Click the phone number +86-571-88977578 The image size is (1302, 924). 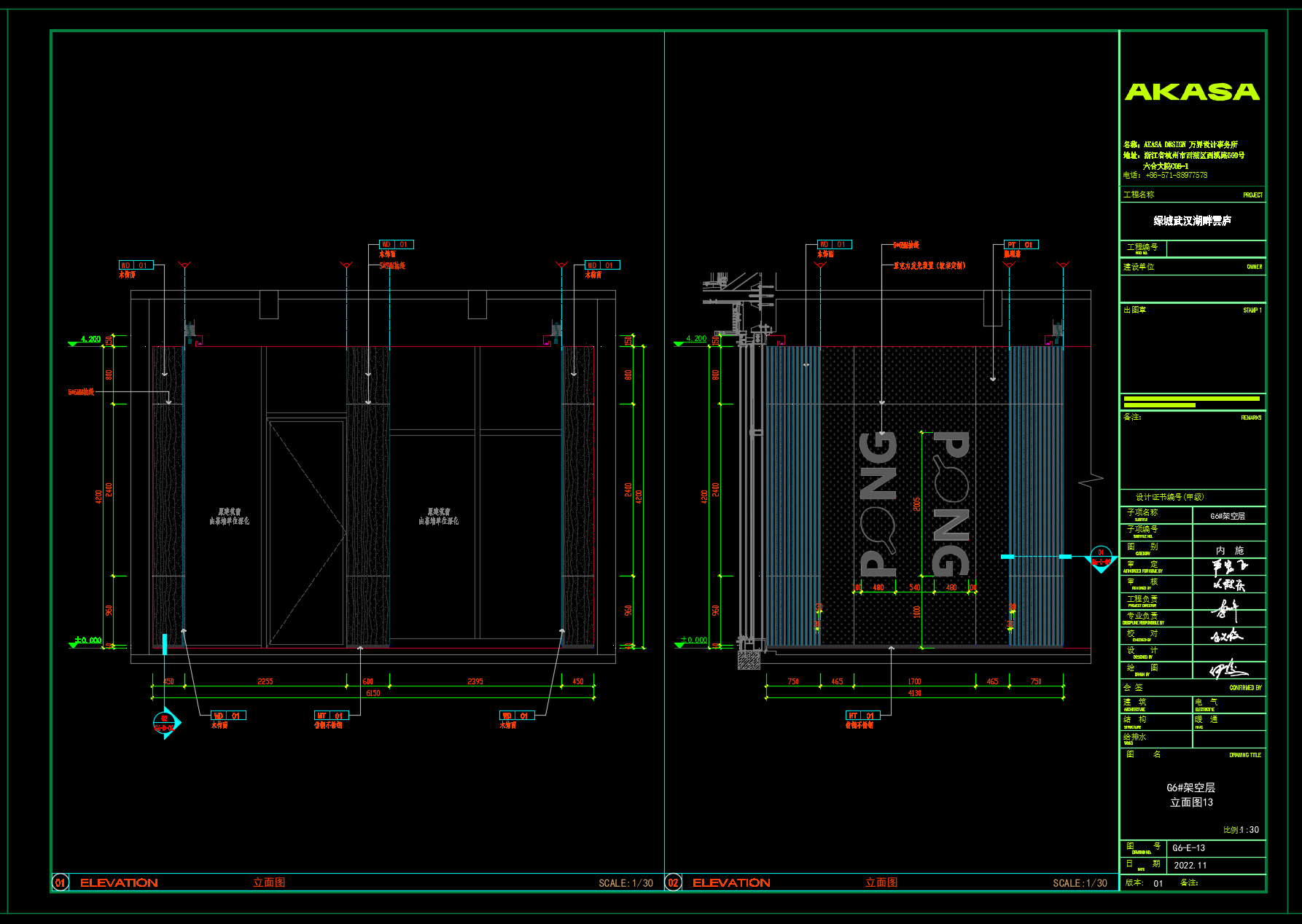click(x=1176, y=176)
